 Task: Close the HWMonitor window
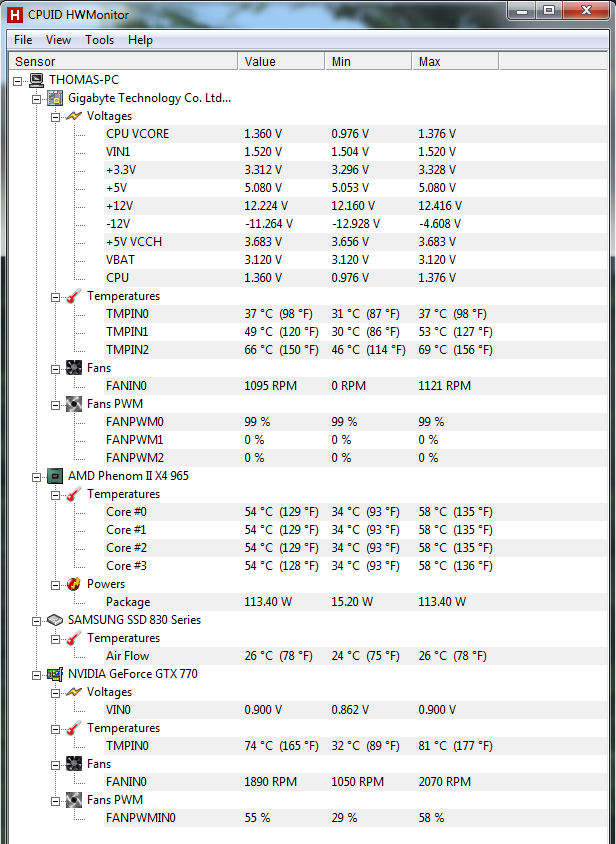pos(587,10)
